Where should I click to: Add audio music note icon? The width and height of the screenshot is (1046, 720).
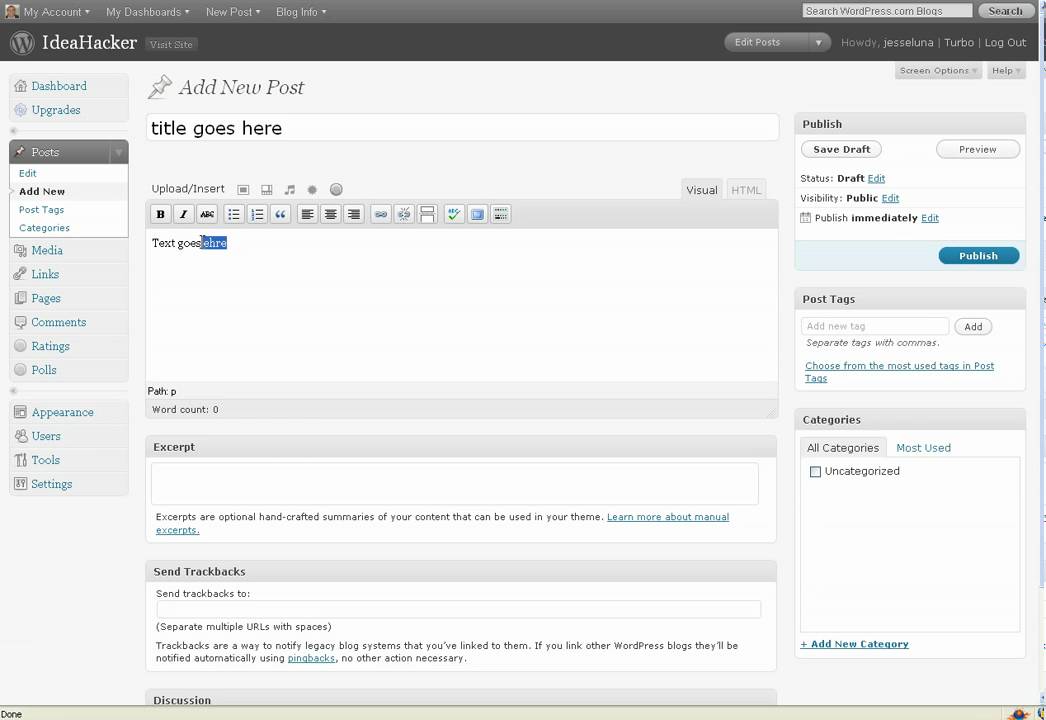point(290,190)
